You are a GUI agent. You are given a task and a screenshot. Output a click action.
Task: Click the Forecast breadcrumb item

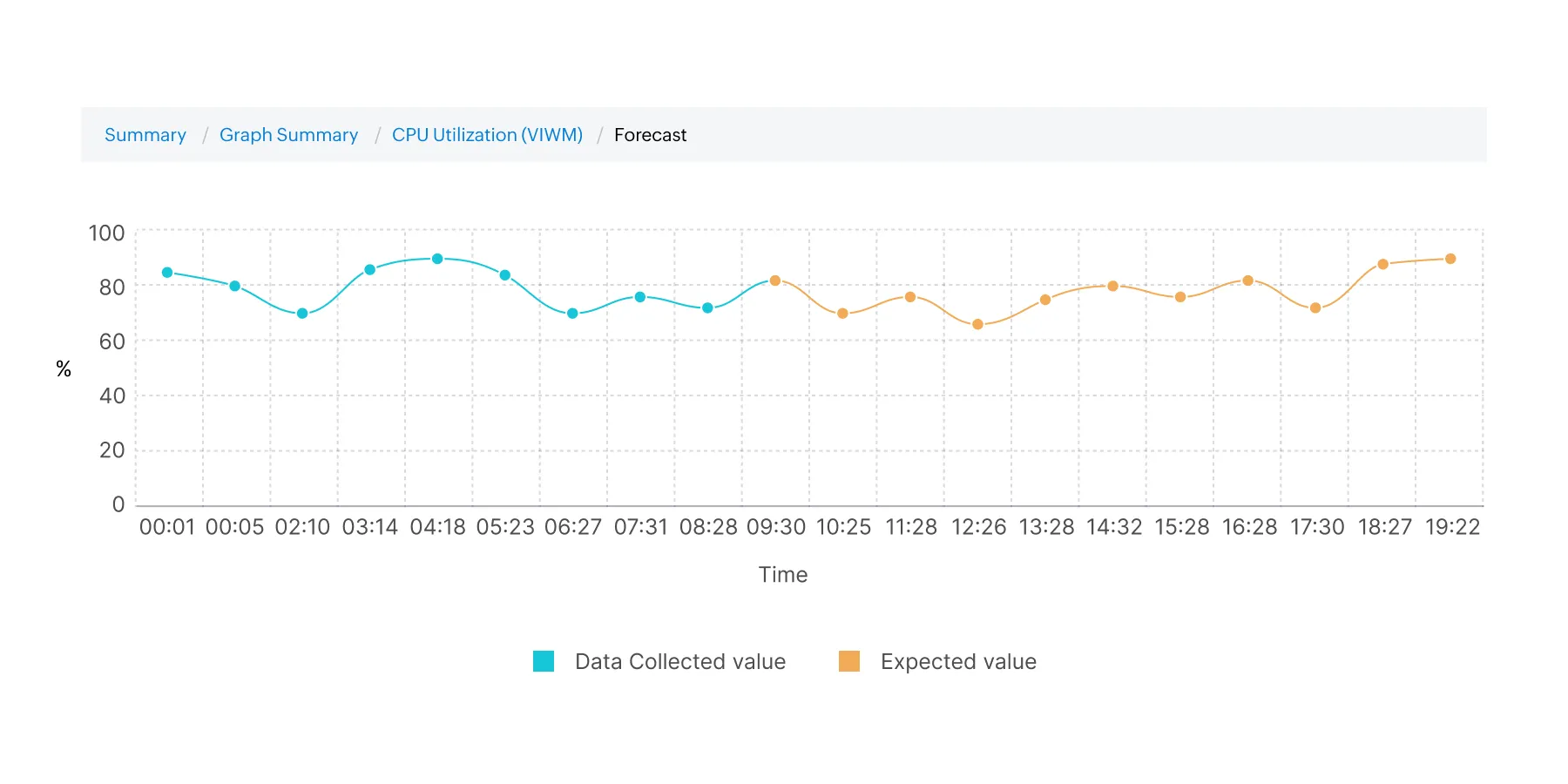(x=650, y=135)
